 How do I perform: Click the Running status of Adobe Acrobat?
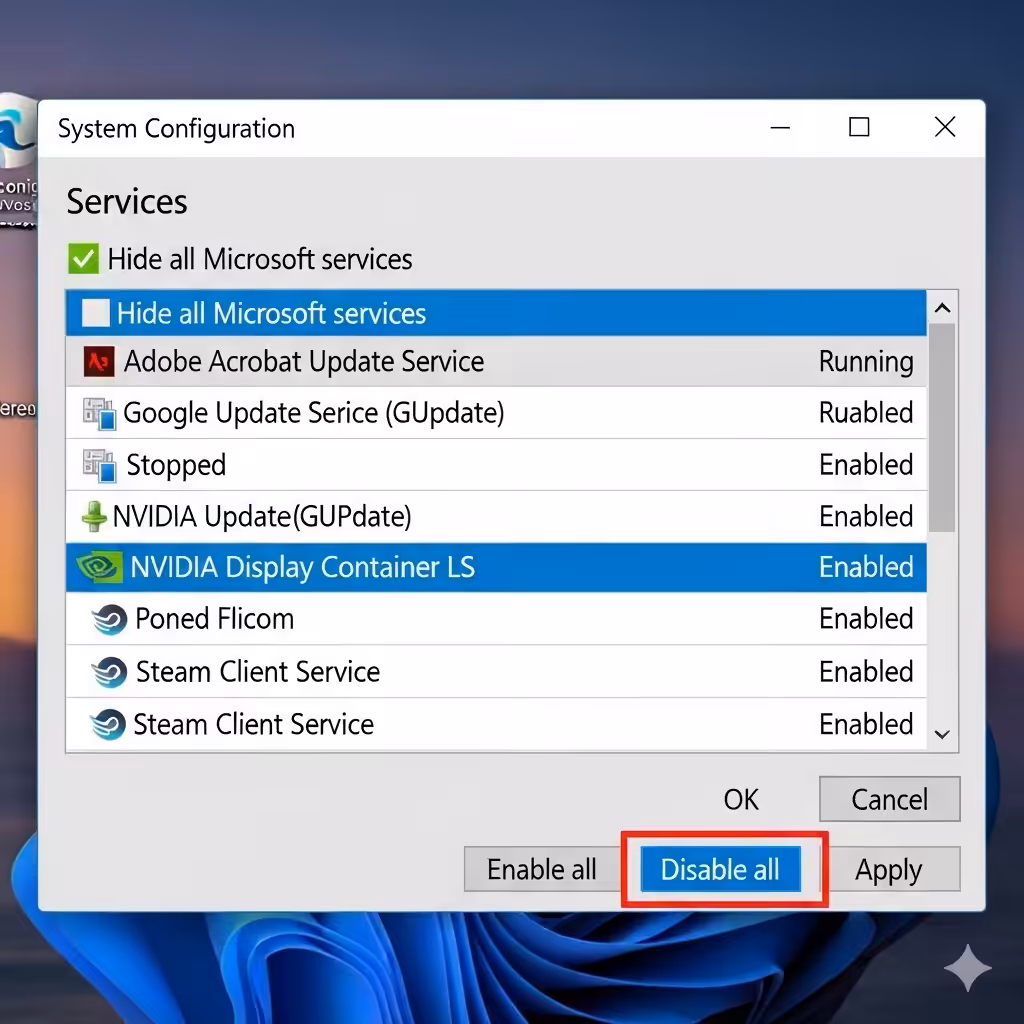click(x=866, y=362)
